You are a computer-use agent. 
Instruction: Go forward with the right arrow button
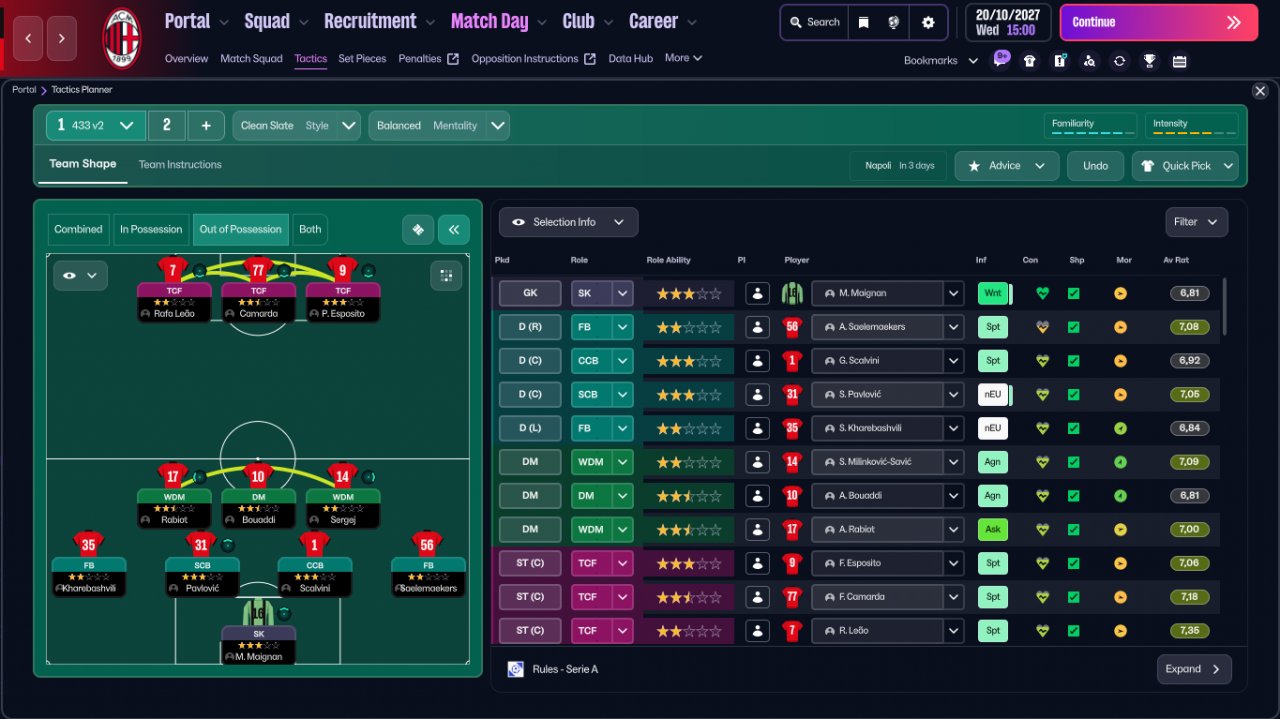[x=61, y=38]
